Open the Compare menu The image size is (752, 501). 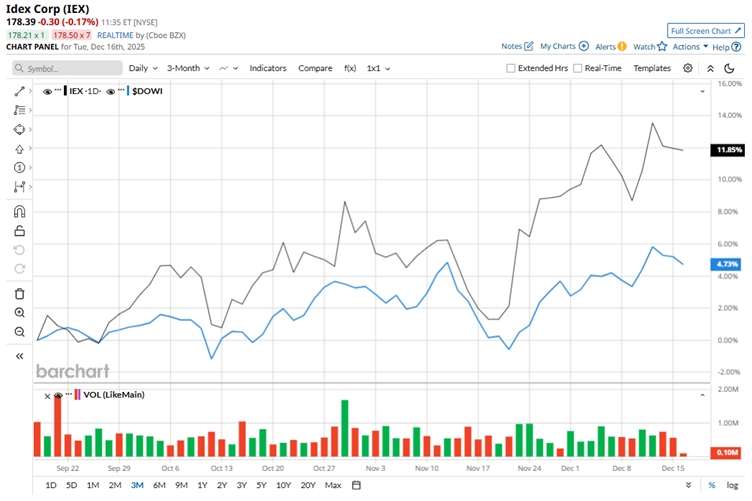315,68
